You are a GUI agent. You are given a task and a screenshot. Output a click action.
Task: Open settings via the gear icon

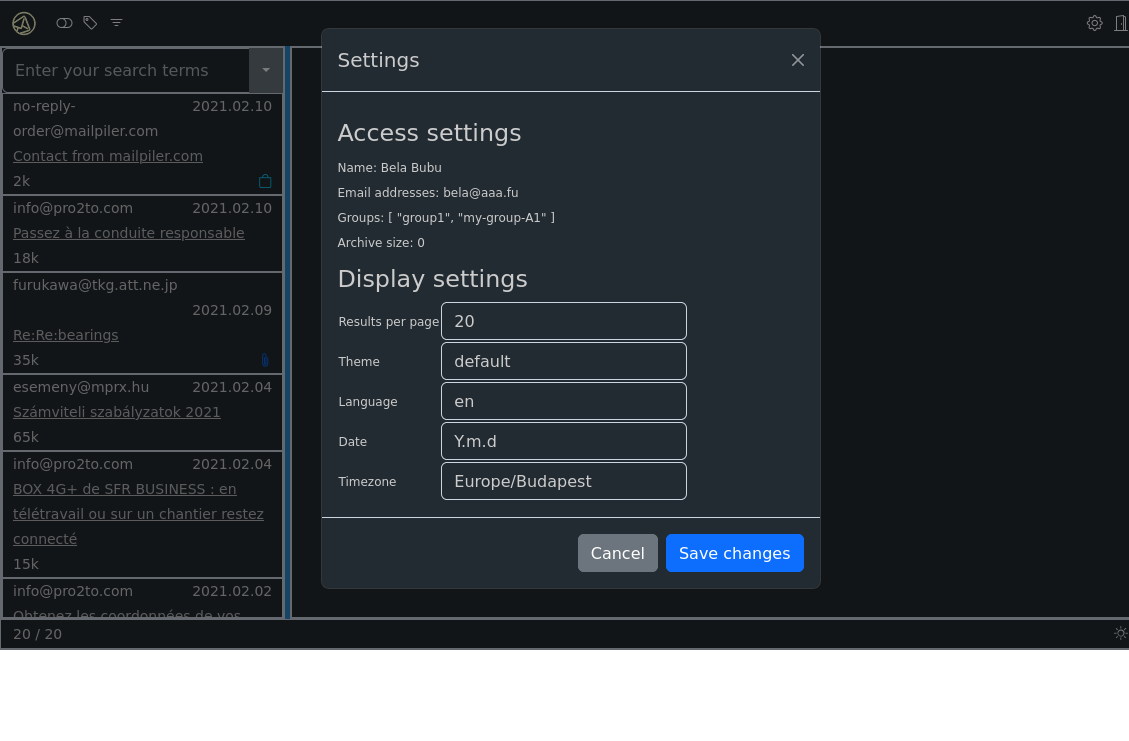[x=1094, y=23]
